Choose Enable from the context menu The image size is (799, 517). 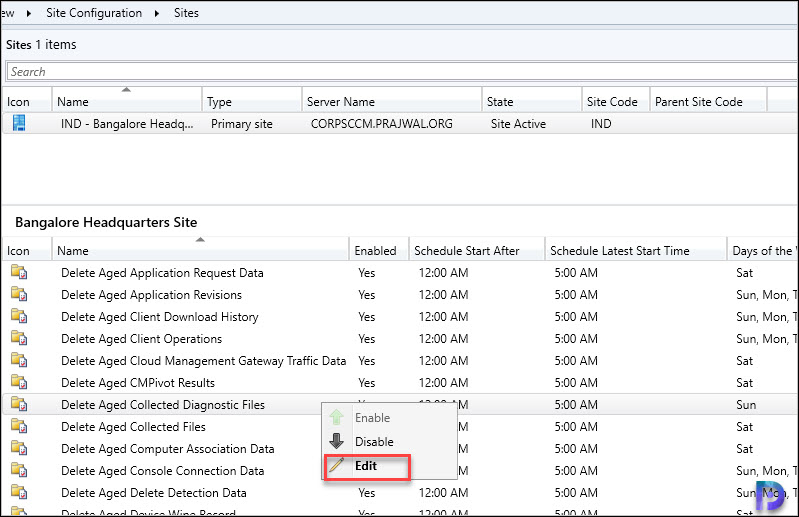click(x=372, y=418)
